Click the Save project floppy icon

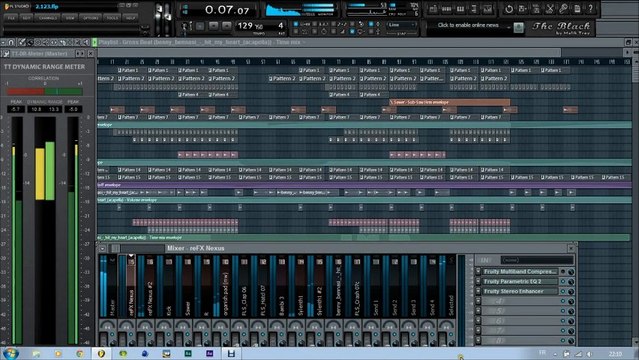point(523,9)
